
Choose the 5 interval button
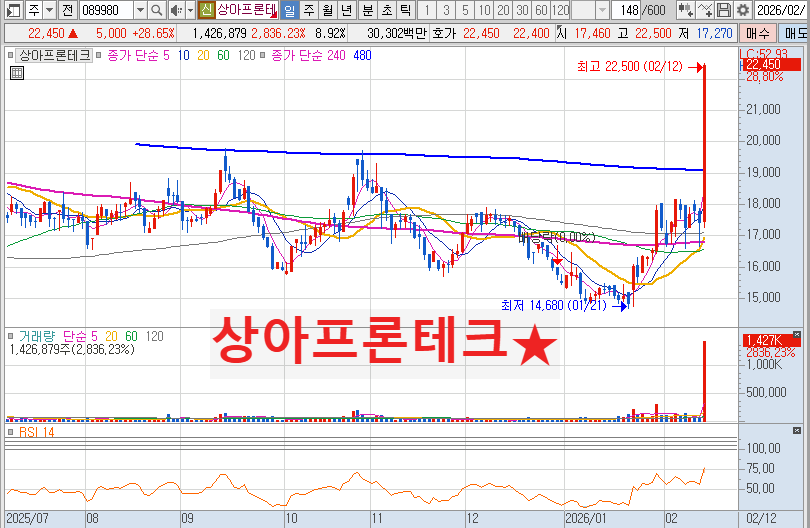tap(465, 10)
